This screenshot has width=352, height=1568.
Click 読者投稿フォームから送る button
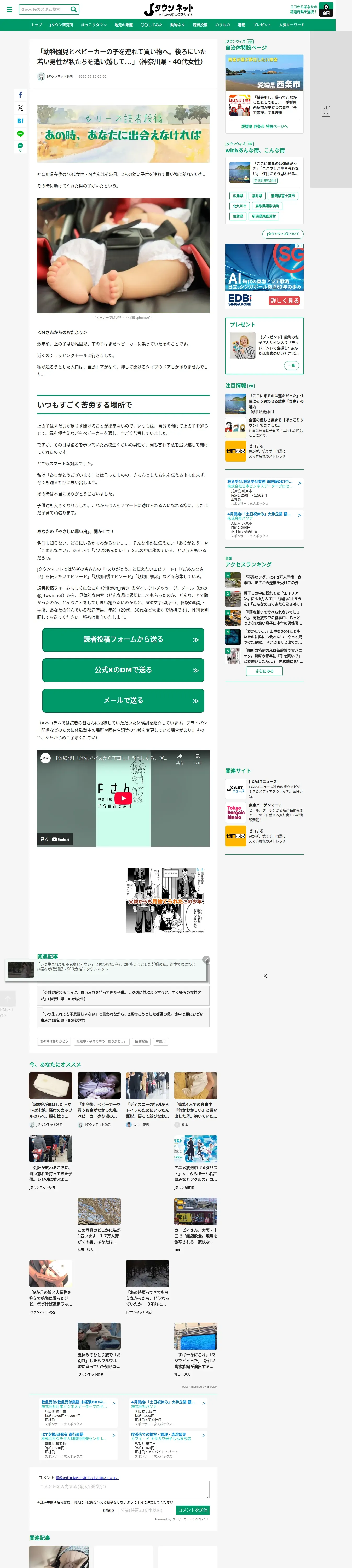pos(123,640)
